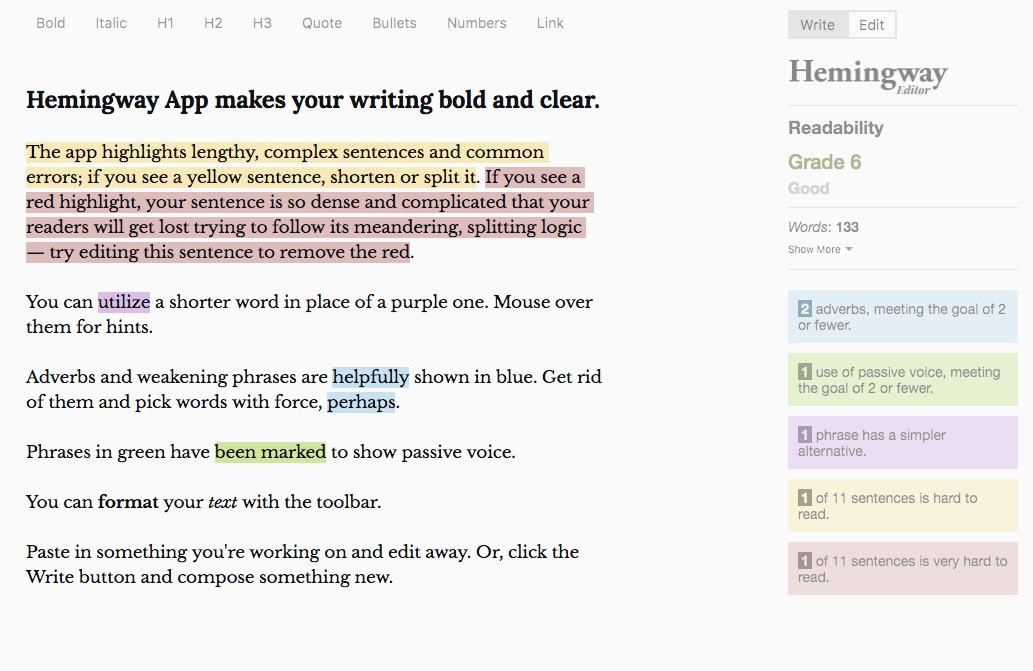Set H1 heading style
This screenshot has height=671, width=1033.
[165, 23]
